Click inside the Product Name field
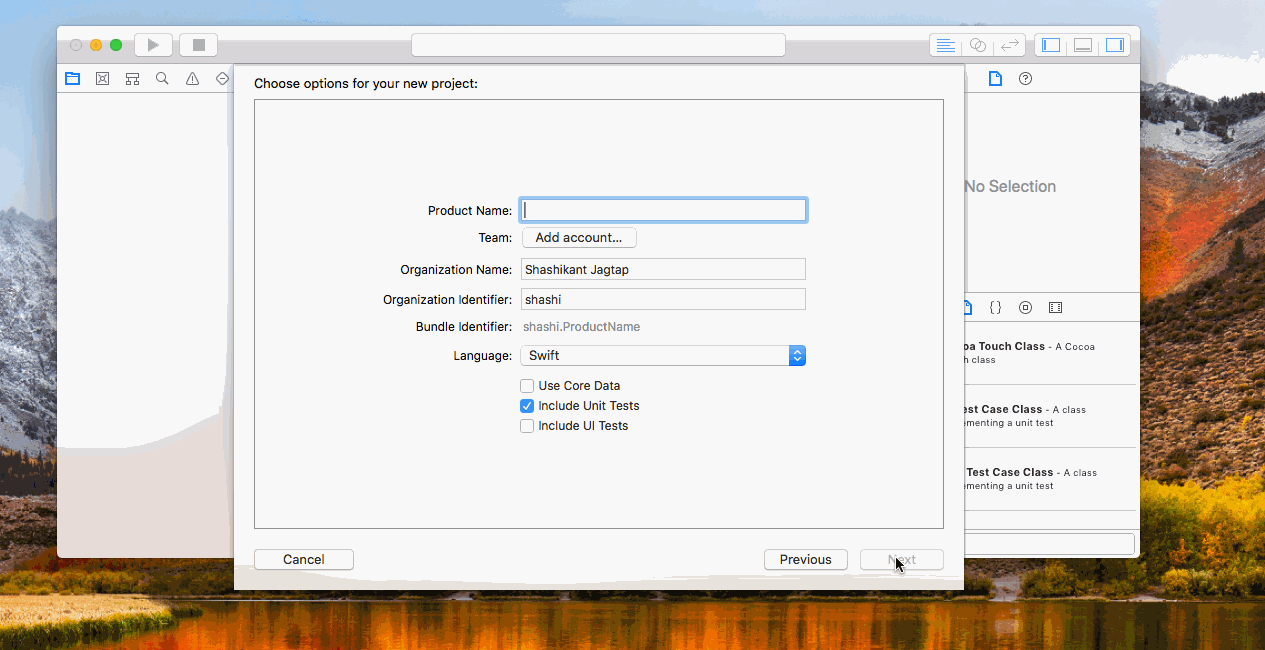The image size is (1265, 650). click(x=663, y=209)
